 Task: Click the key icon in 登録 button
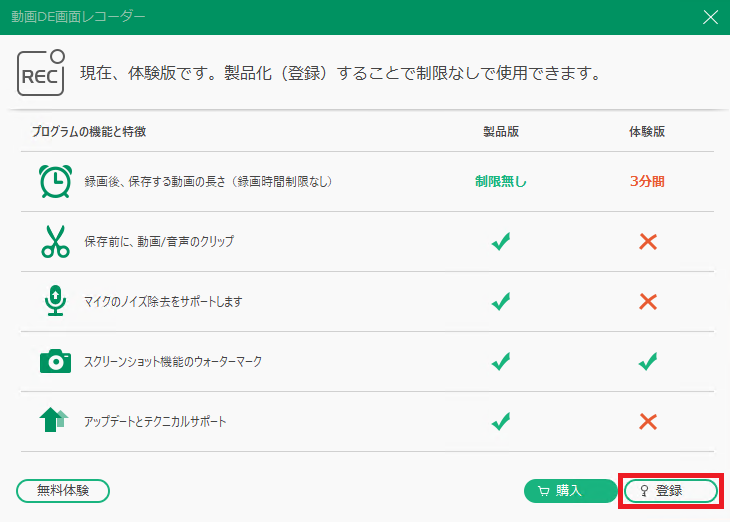click(644, 491)
